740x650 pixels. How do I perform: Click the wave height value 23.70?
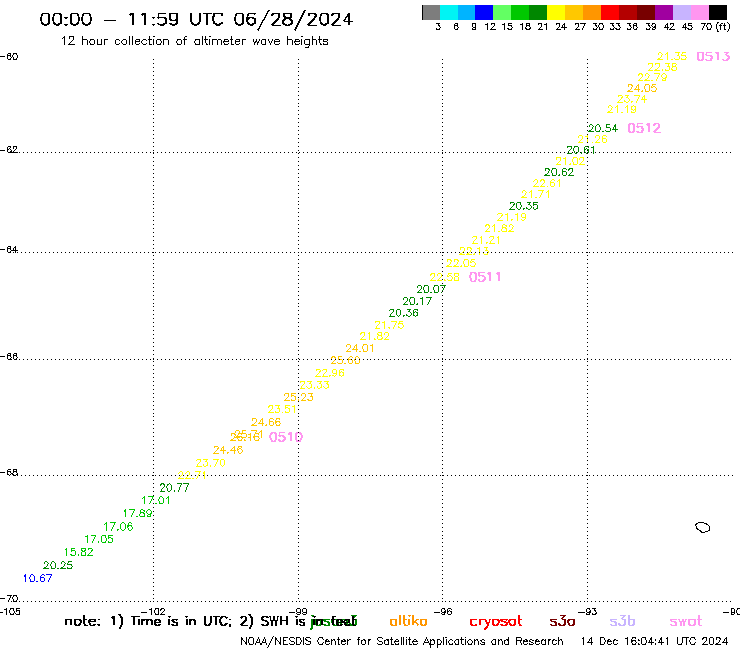pyautogui.click(x=210, y=463)
